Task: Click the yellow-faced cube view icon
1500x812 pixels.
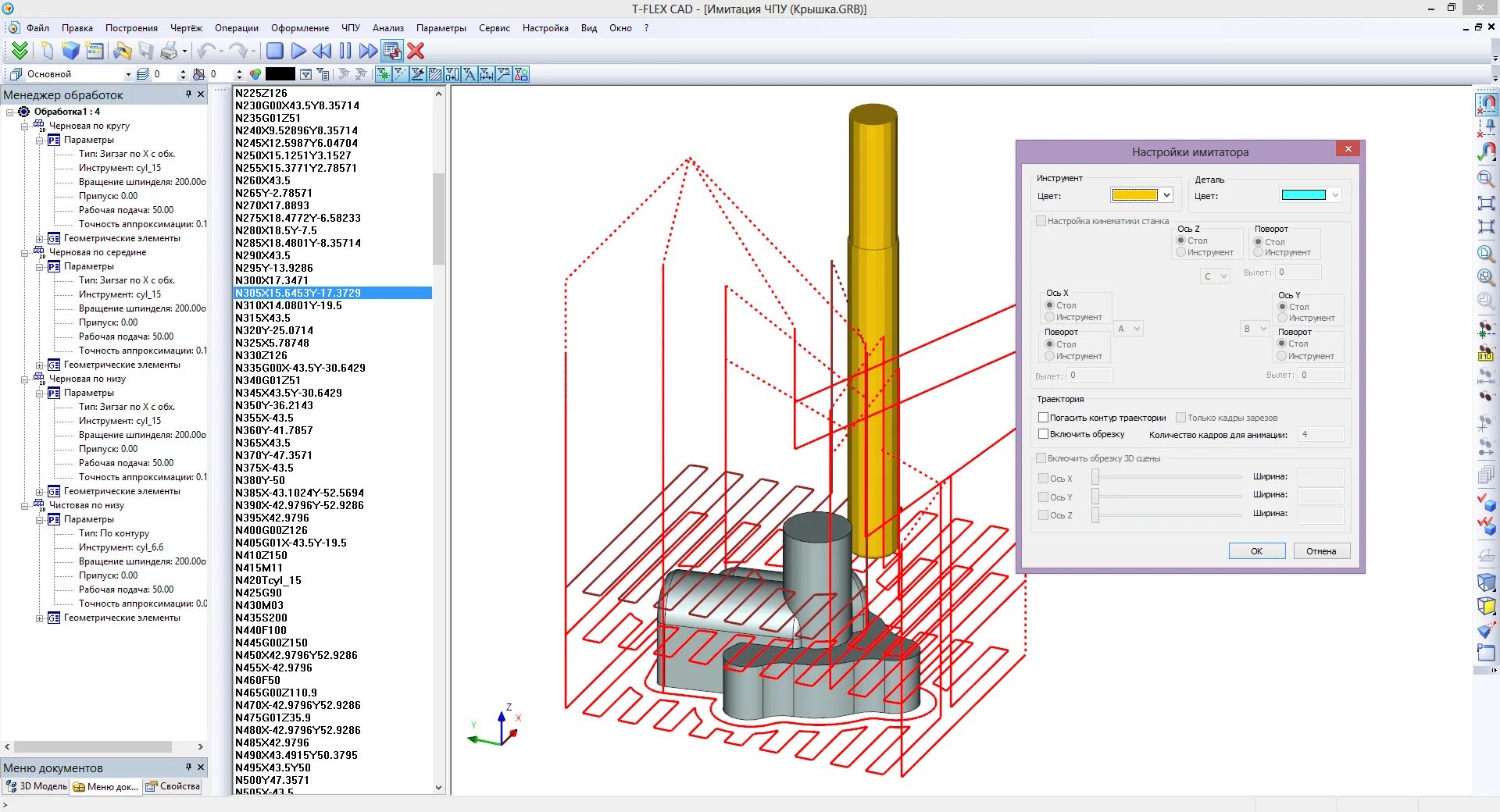Action: coord(1486,606)
